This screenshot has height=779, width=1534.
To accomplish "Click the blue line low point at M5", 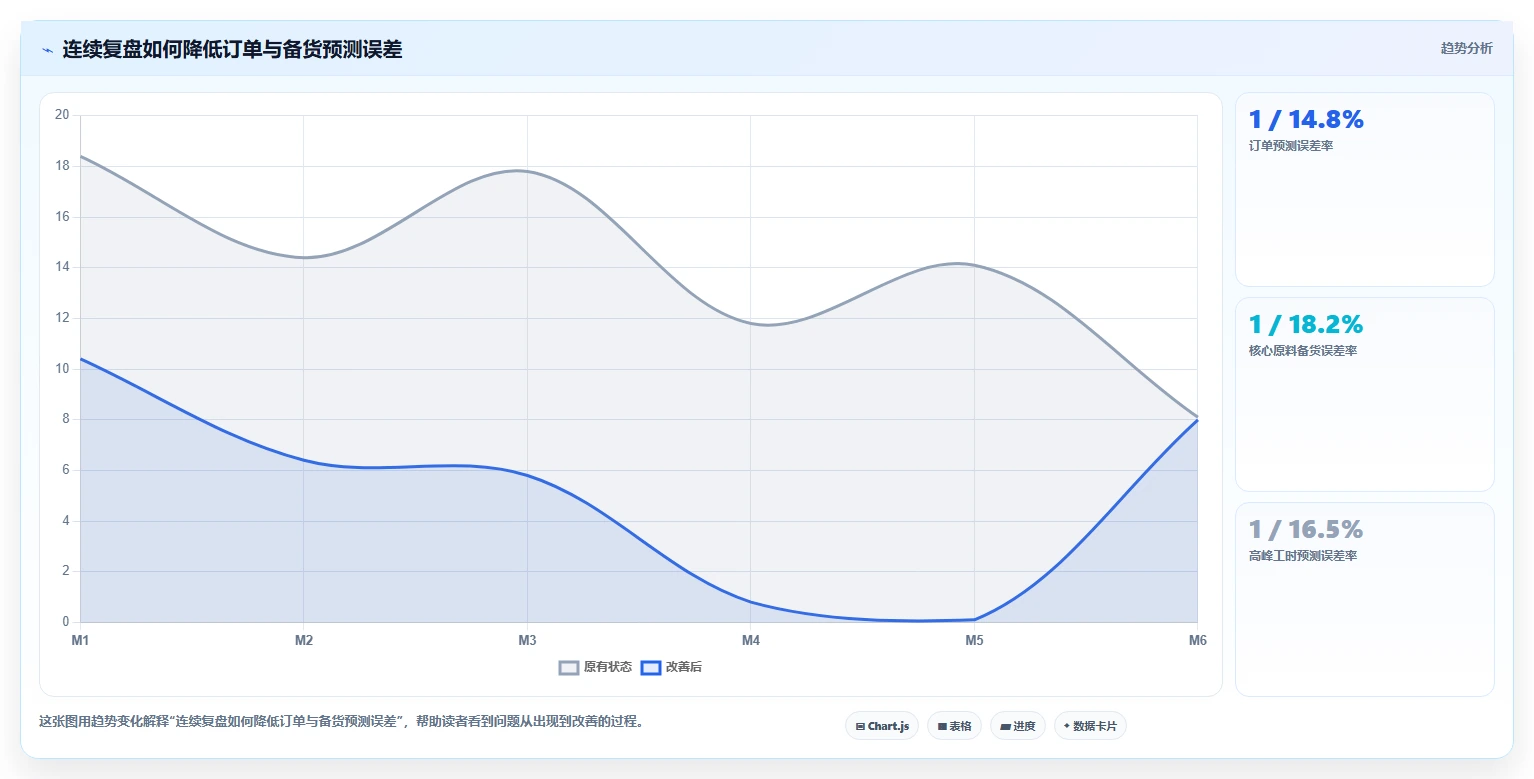I will tap(974, 620).
